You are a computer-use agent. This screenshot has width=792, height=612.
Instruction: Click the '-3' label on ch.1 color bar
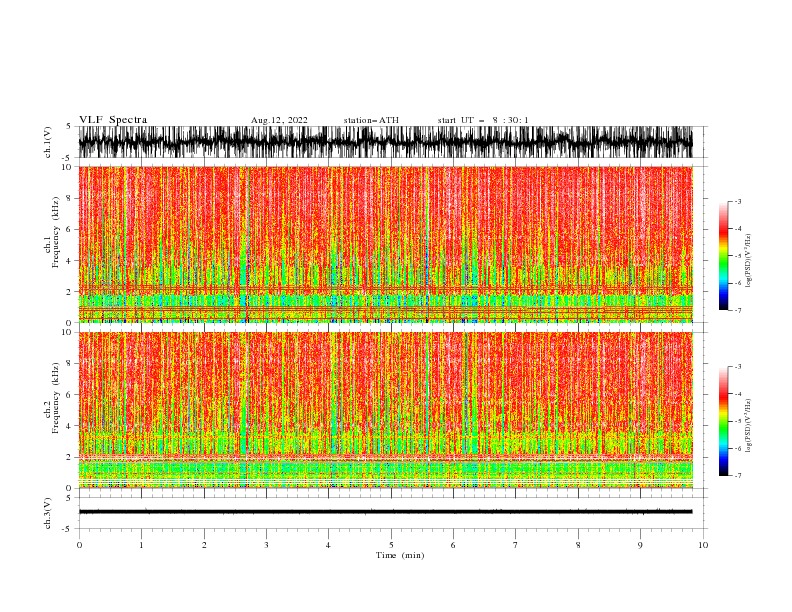click(737, 201)
